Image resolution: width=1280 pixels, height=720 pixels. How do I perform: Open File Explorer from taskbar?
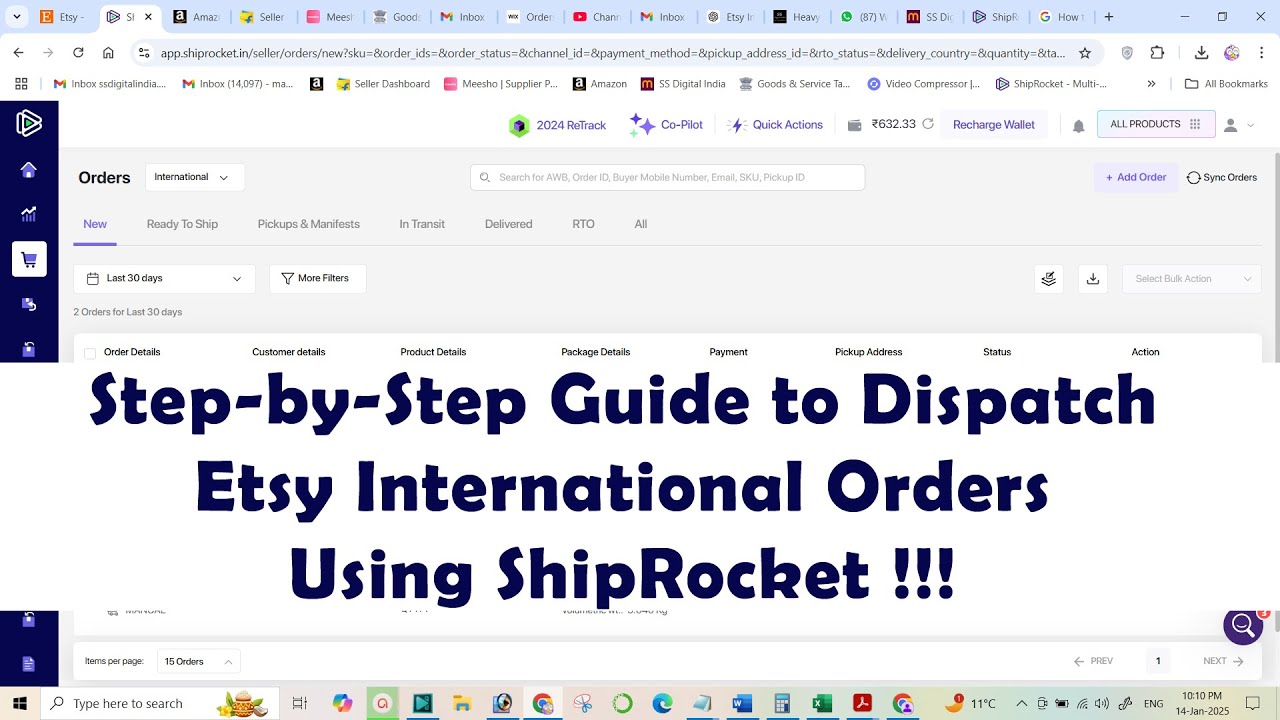pyautogui.click(x=462, y=703)
